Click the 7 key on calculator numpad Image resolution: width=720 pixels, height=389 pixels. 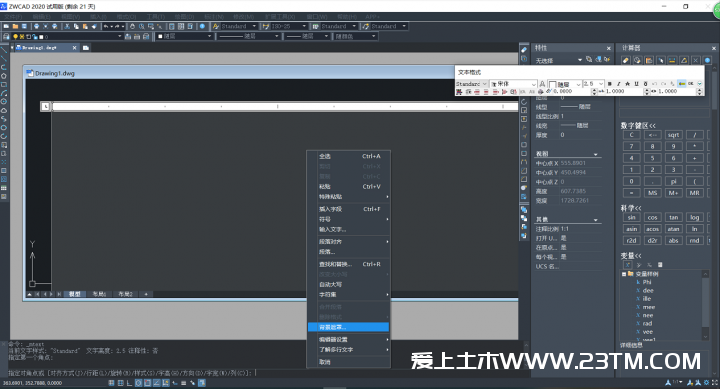pyautogui.click(x=631, y=147)
